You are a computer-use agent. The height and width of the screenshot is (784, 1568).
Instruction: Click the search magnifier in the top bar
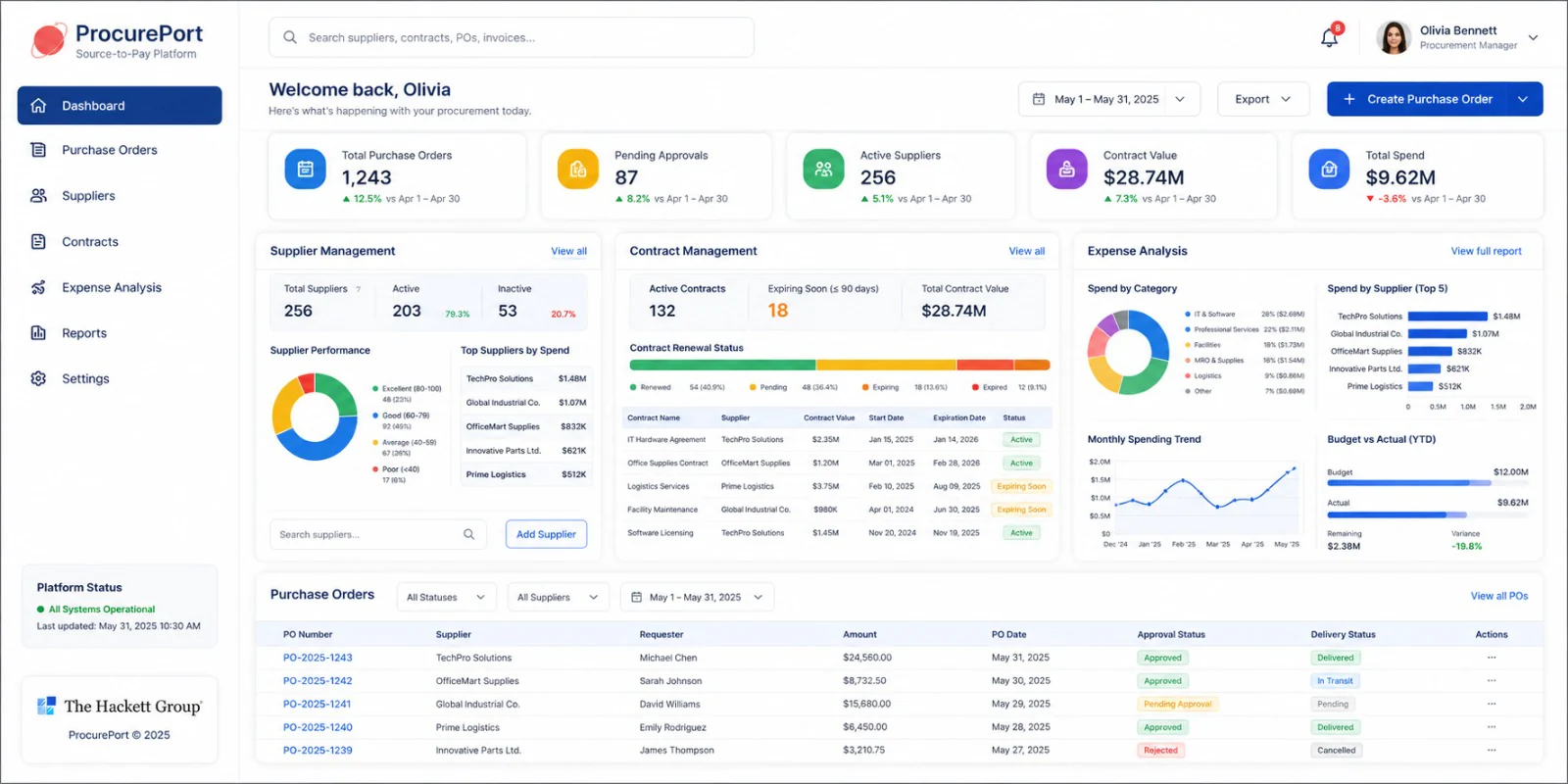click(290, 37)
